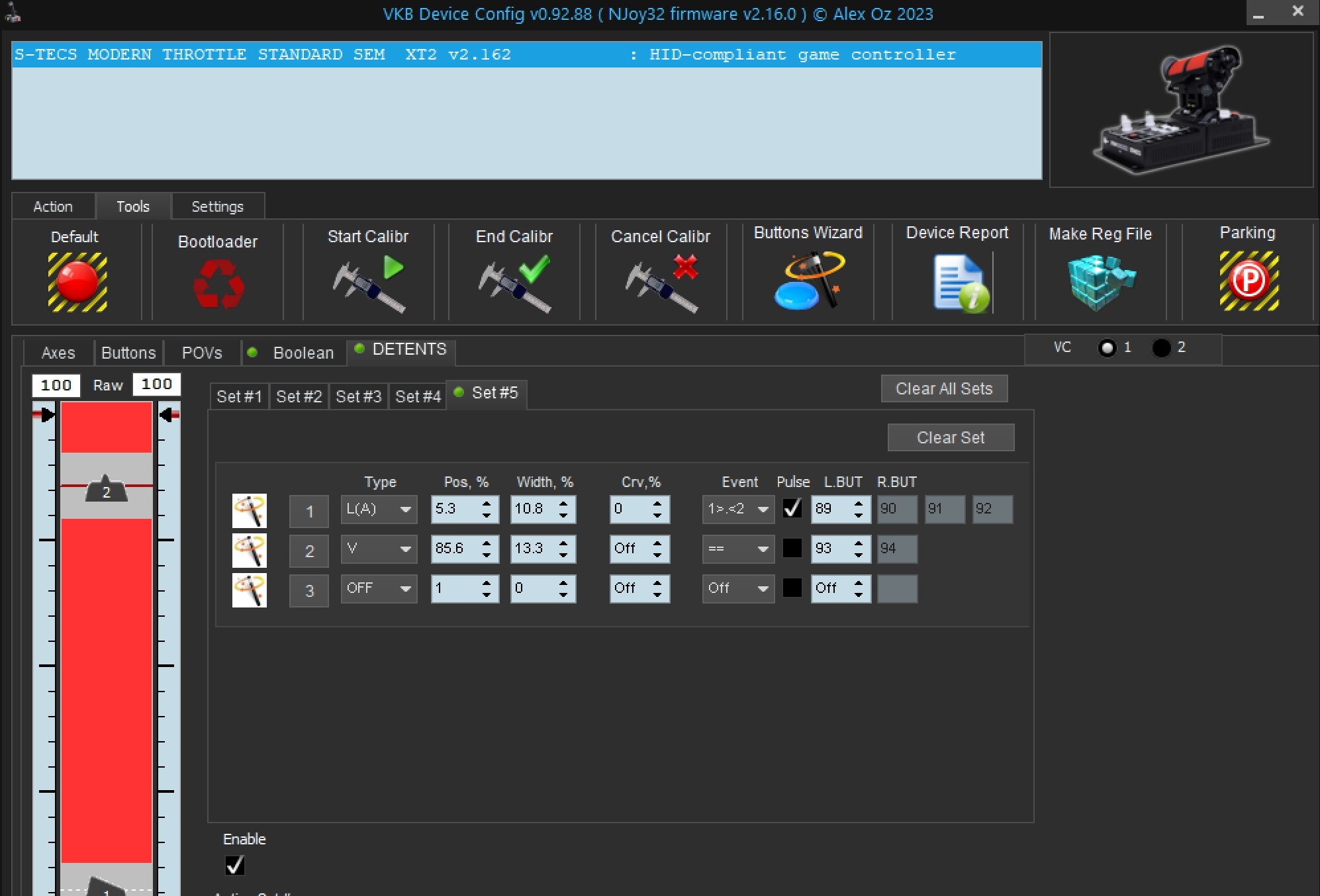Select the Set #5 tab

(x=487, y=393)
